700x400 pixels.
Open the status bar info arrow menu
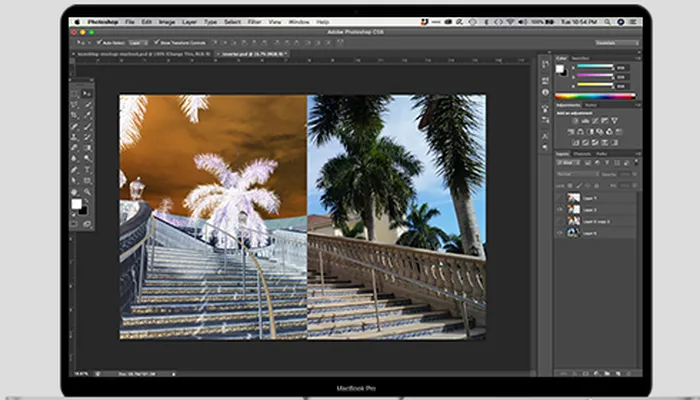click(174, 374)
